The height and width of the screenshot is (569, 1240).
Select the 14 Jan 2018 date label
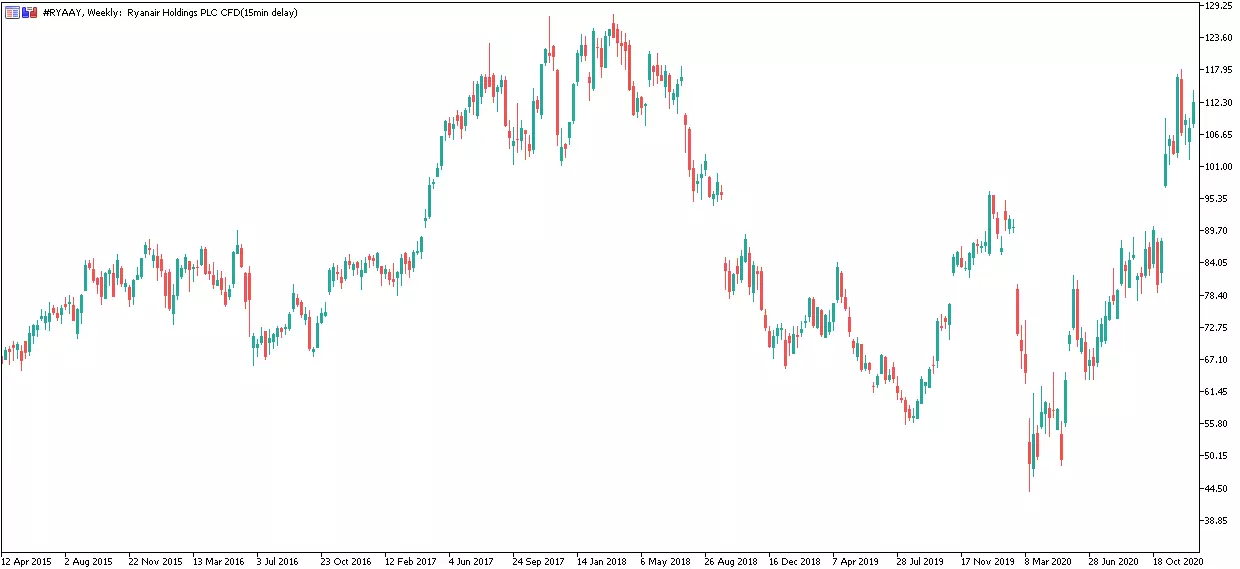coord(603,561)
